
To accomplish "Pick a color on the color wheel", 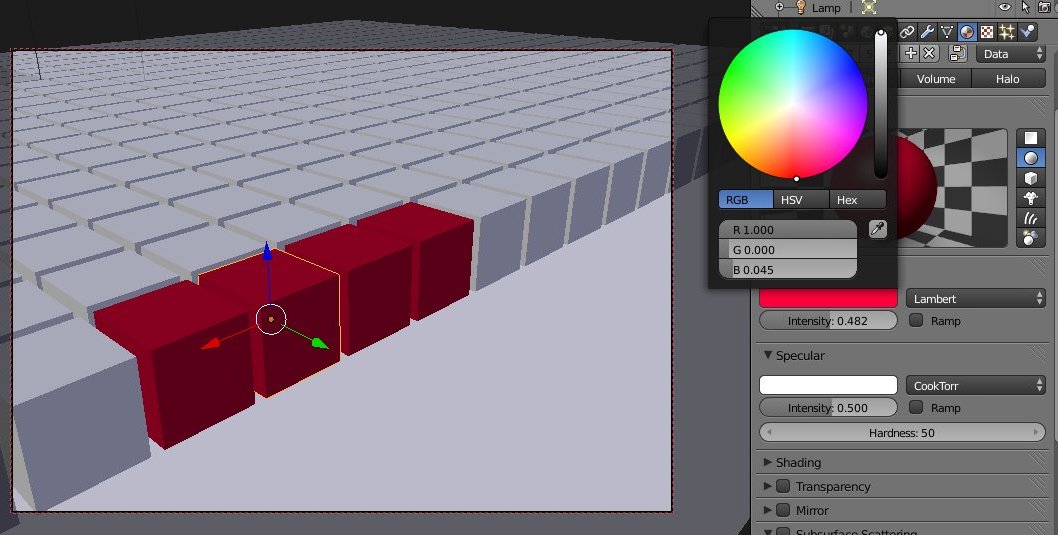I will 793,104.
